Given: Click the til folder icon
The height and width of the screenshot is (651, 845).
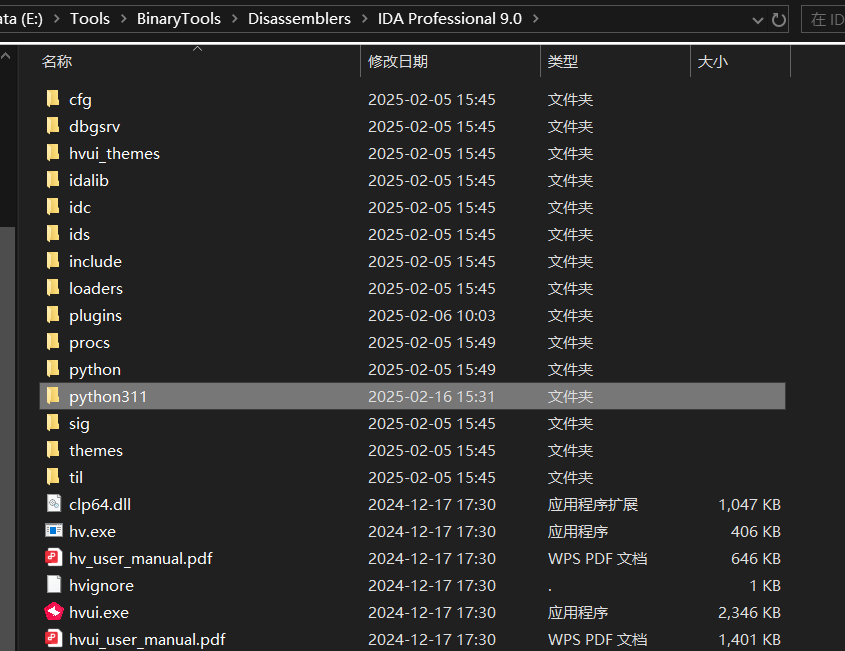Looking at the screenshot, I should coord(53,476).
